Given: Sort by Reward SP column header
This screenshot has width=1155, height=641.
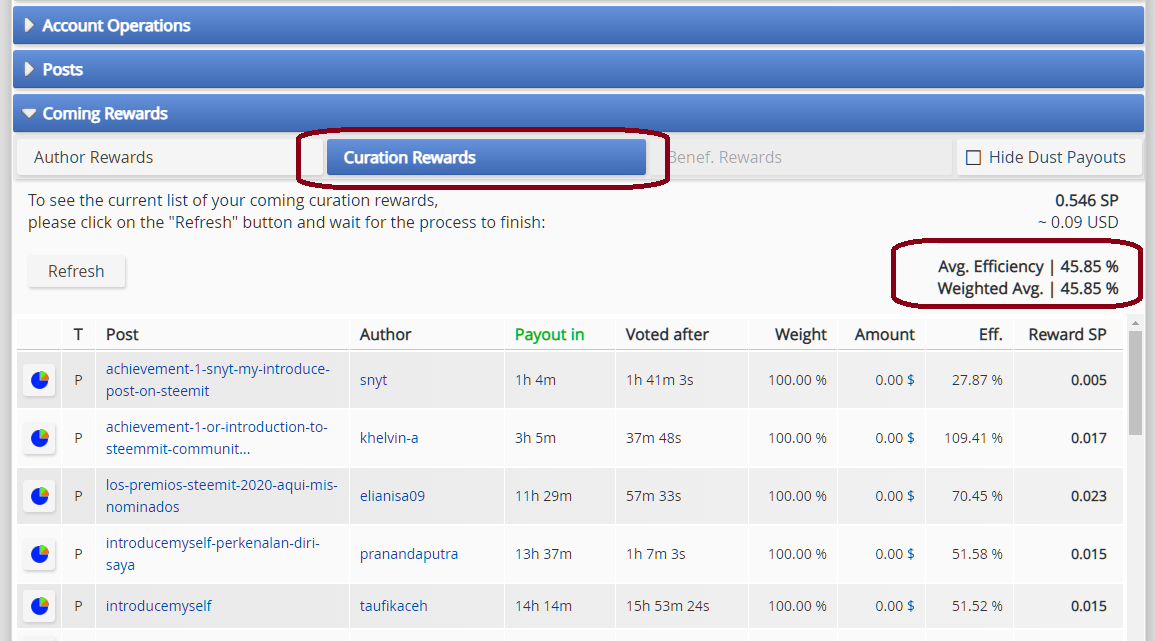Looking at the screenshot, I should 1067,334.
